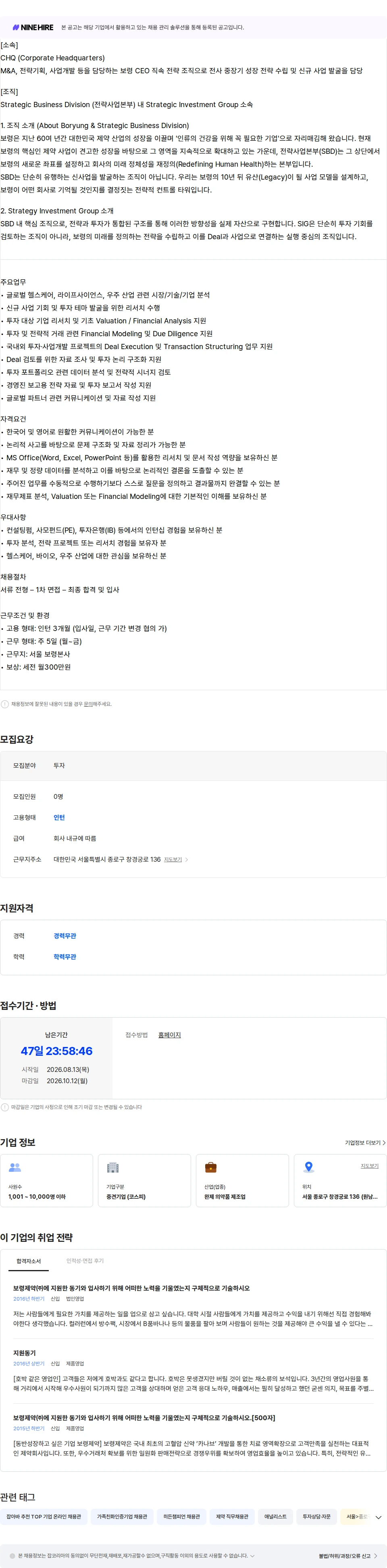This screenshot has height=1568, width=387.
Task: Click info icon beside 마감일 notice
Action: (5, 1107)
